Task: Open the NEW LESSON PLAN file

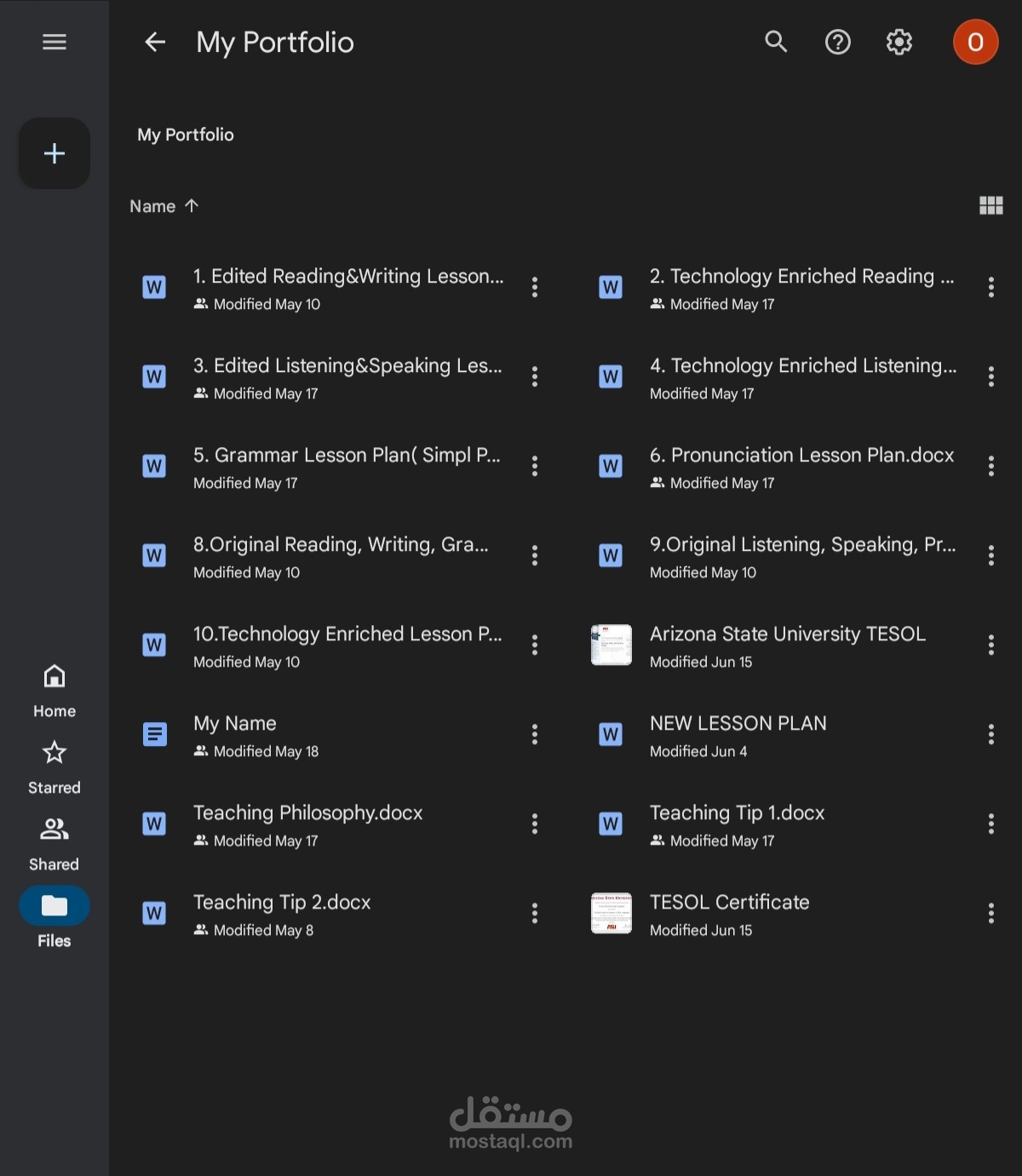Action: pos(738,724)
